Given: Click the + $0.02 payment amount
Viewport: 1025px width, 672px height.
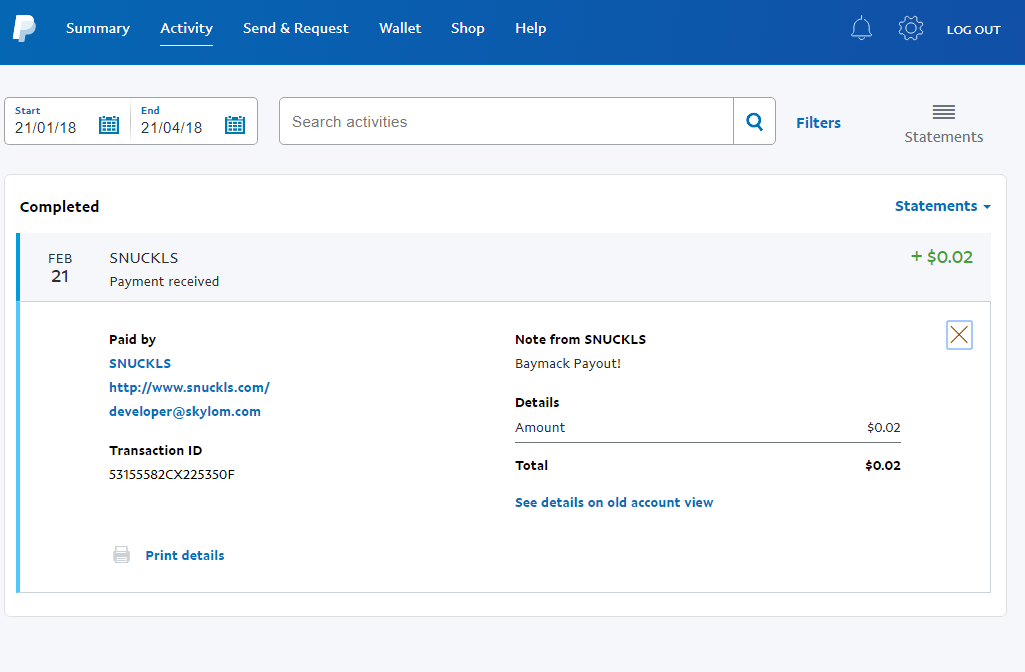Looking at the screenshot, I should click(x=942, y=257).
